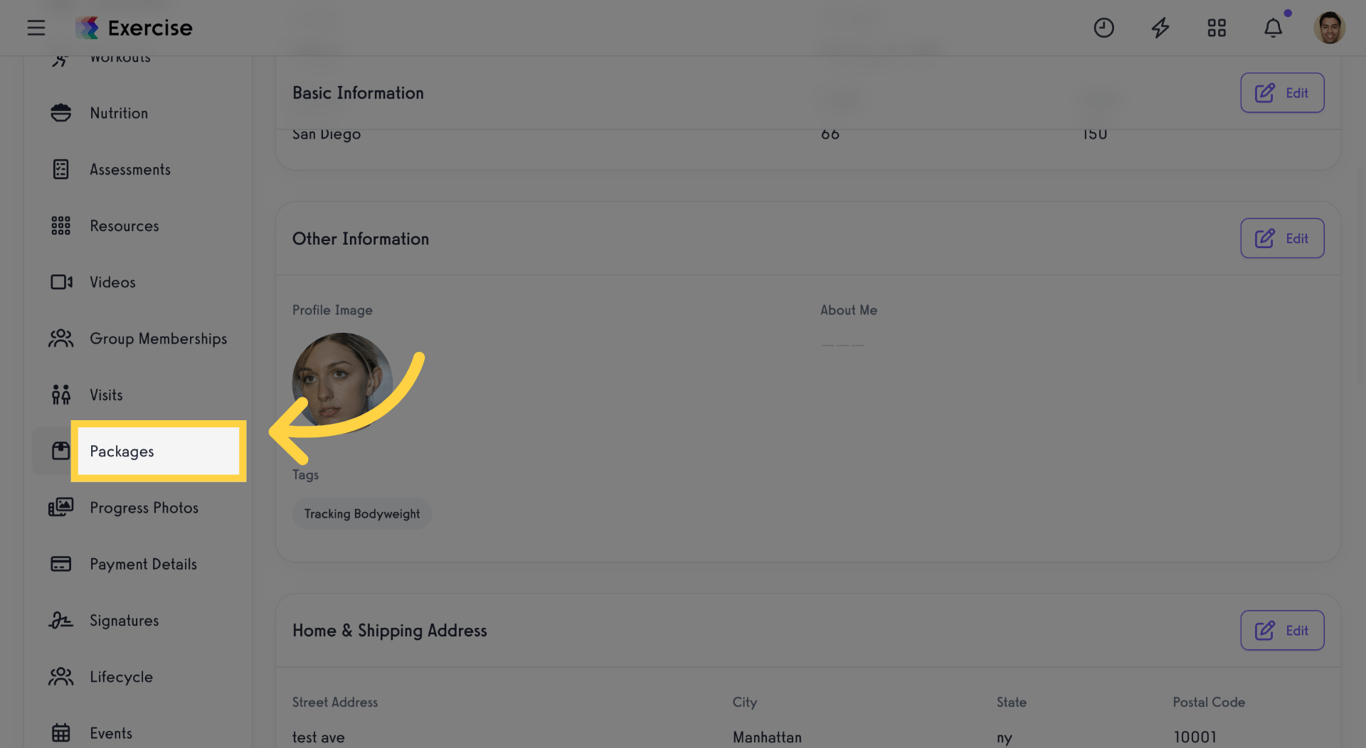Open quick actions via the lightning bolt icon
1366x748 pixels.
pos(1160,27)
